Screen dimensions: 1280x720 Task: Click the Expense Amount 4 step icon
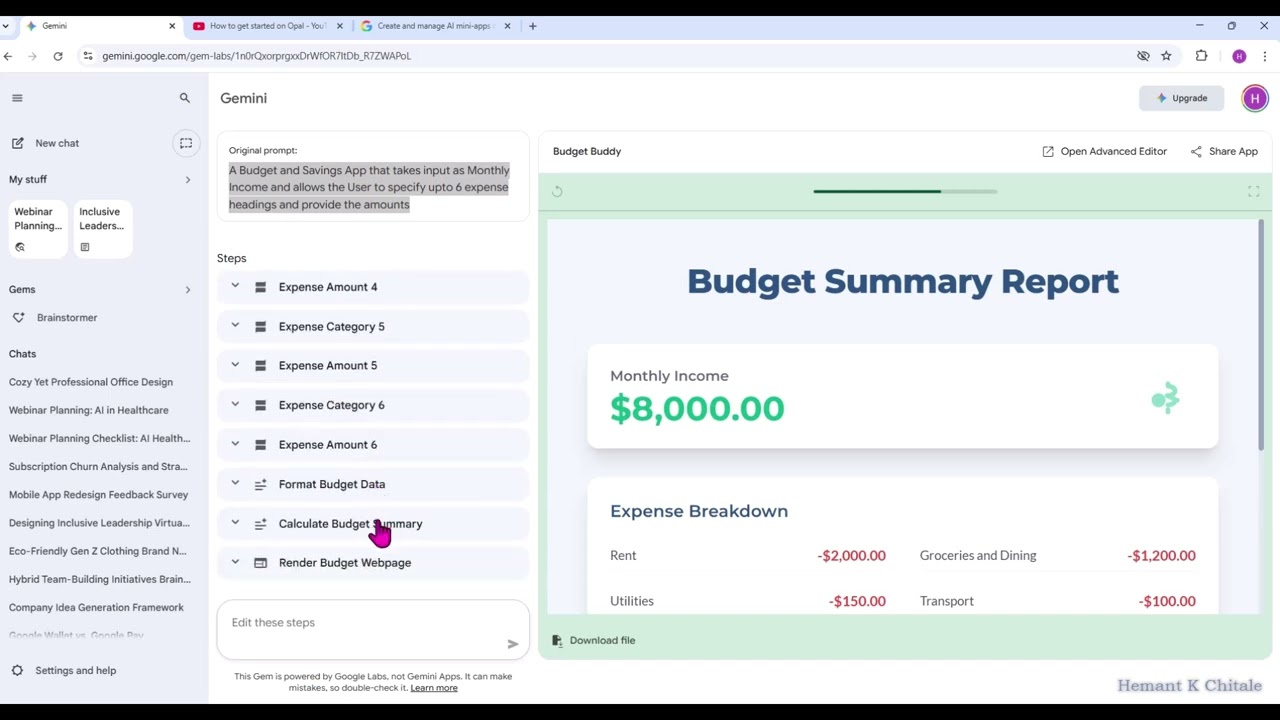click(x=260, y=287)
